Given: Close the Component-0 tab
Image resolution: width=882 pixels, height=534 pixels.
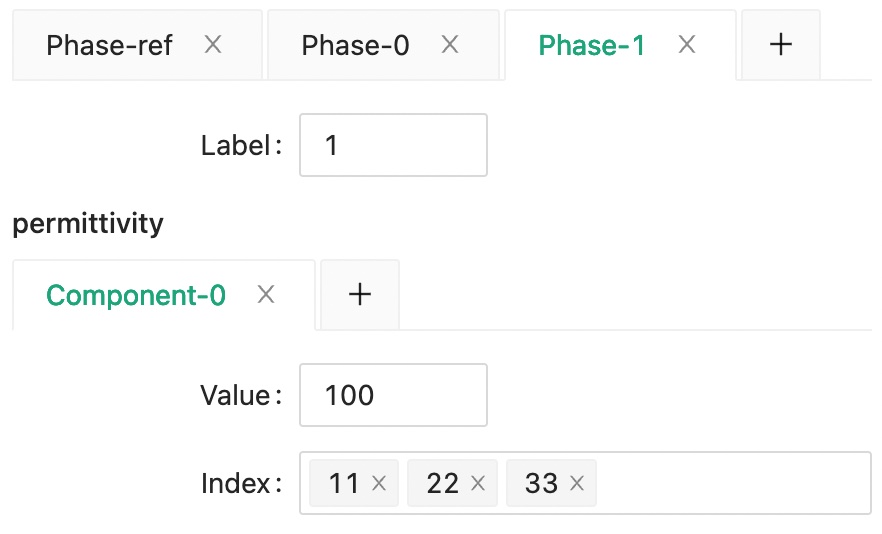Looking at the screenshot, I should coord(265,295).
